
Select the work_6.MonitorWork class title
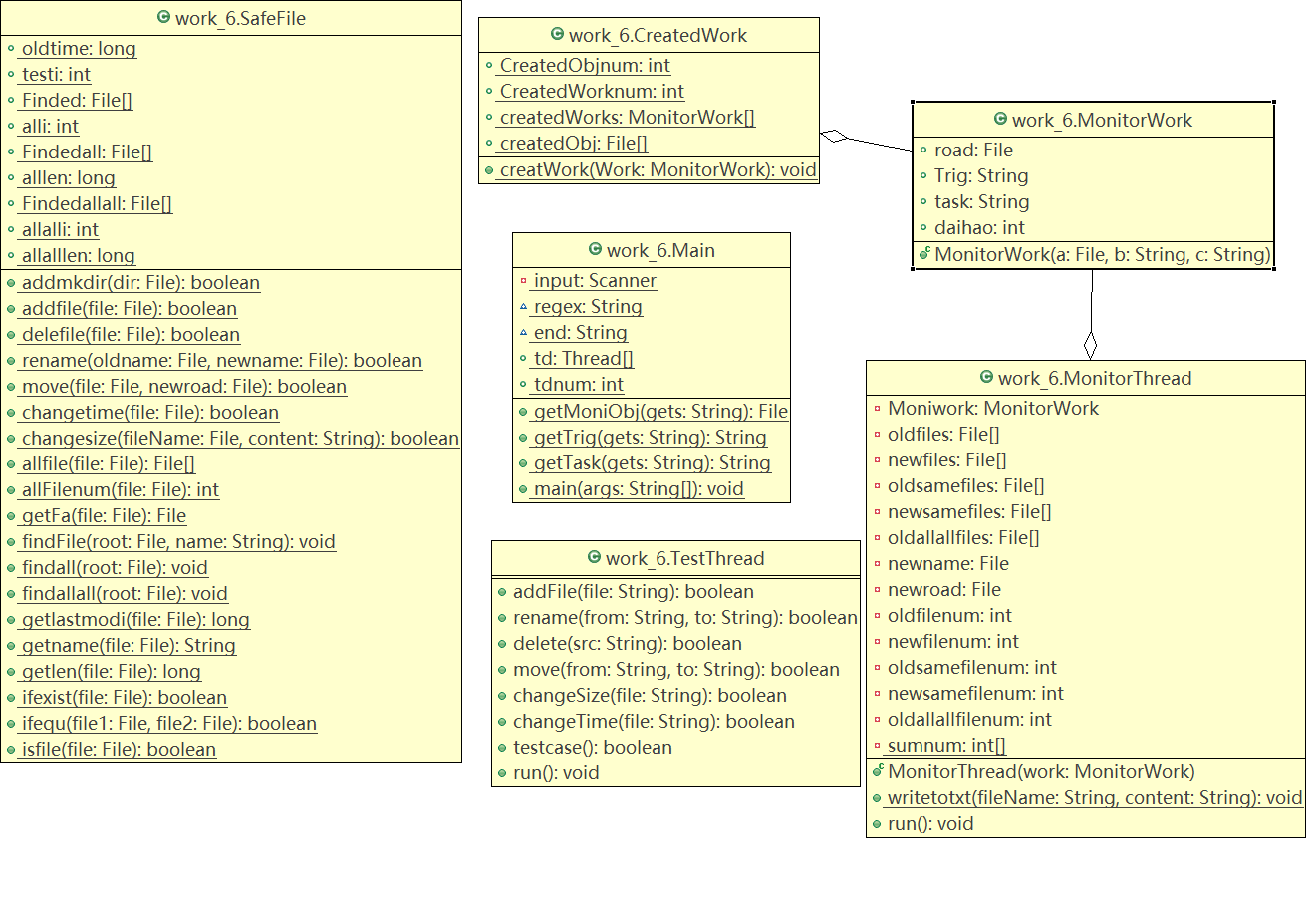point(1102,120)
